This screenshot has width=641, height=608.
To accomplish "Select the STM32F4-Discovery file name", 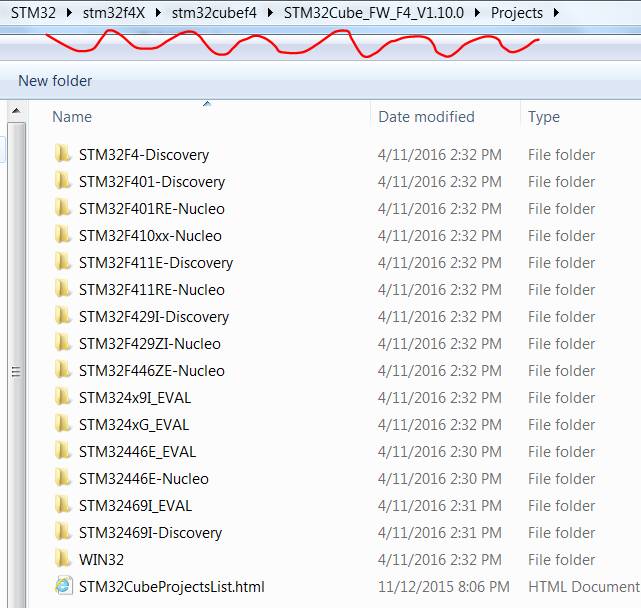I will pyautogui.click(x=144, y=155).
